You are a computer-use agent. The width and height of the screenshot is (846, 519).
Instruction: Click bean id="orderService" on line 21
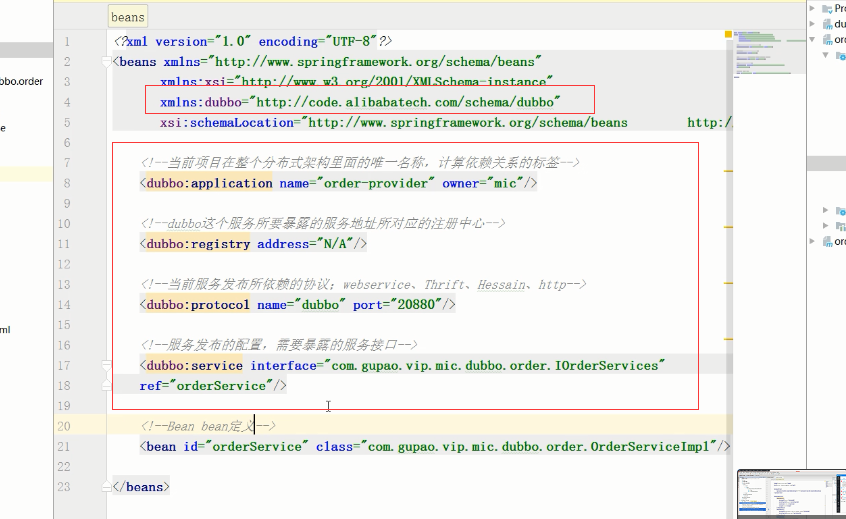coord(224,447)
